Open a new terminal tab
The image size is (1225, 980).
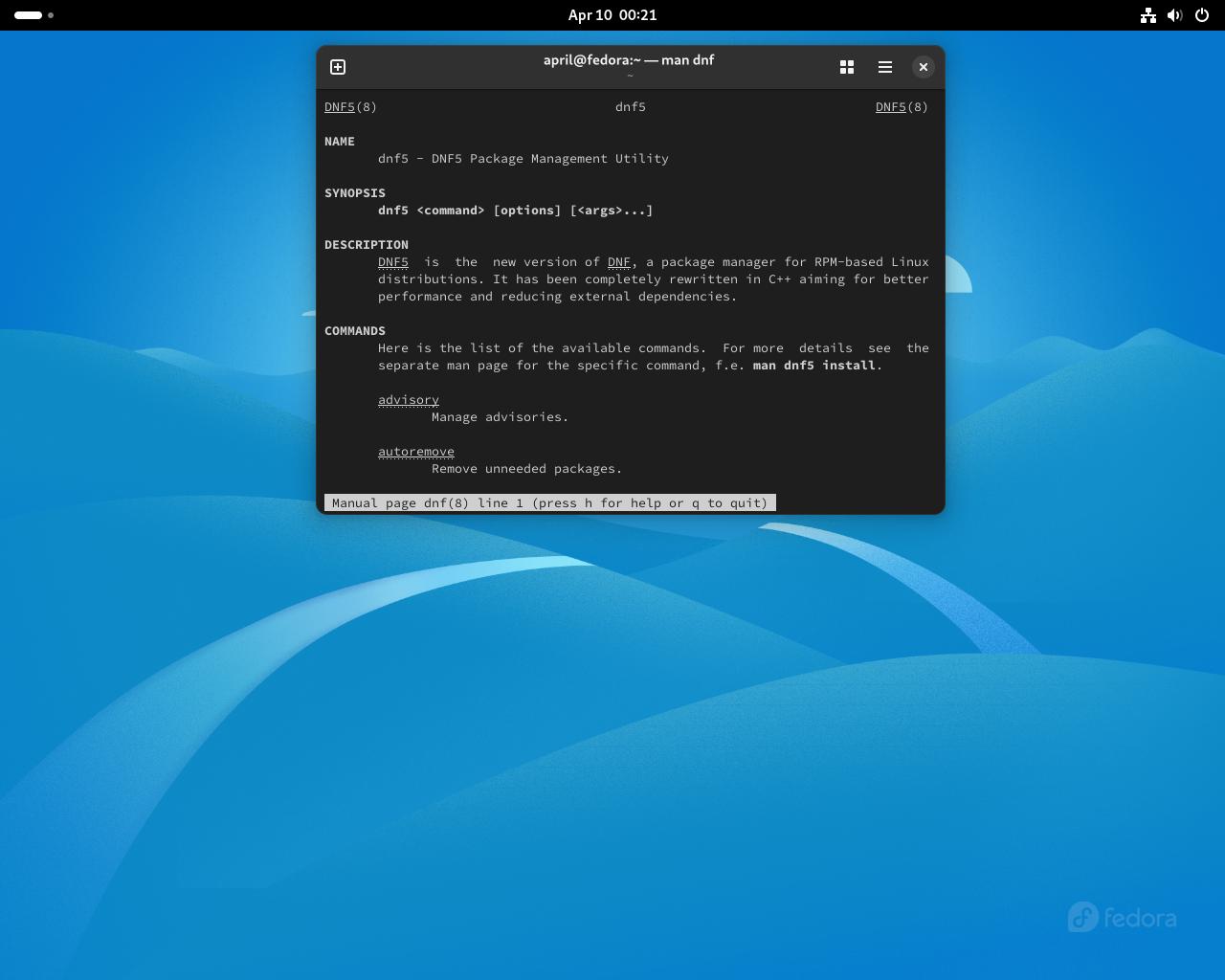click(x=338, y=67)
